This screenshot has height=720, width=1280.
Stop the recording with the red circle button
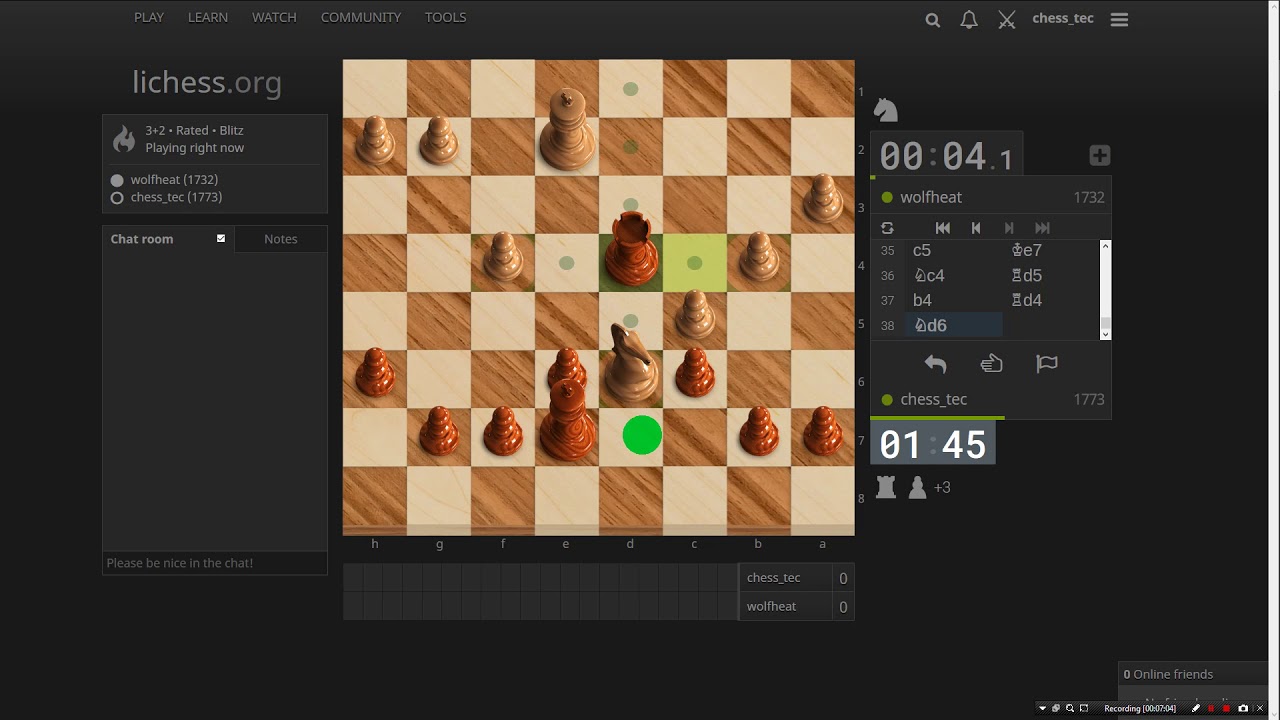[x=1226, y=708]
